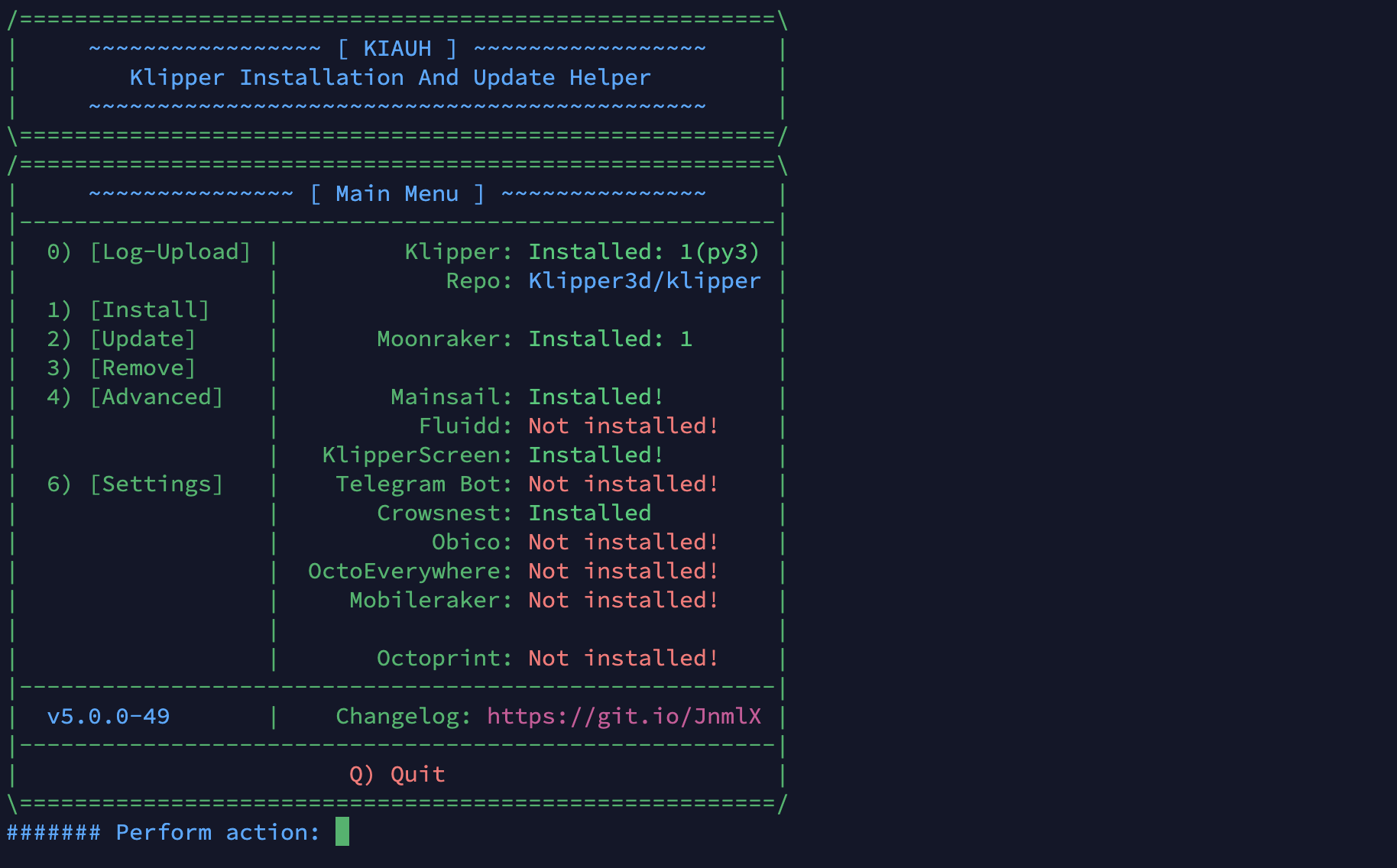Click the Klipper Installed: 1(py3) status

(643, 252)
